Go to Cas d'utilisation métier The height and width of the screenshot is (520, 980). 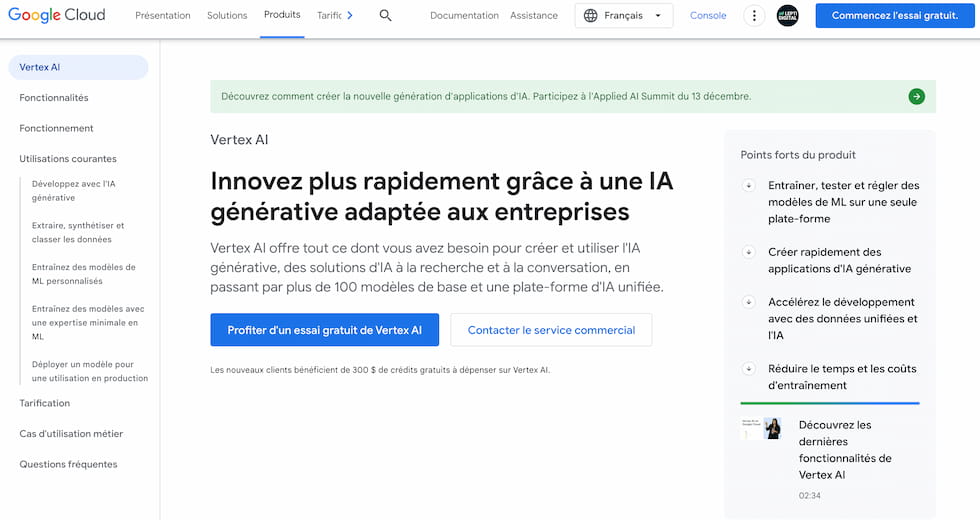[71, 434]
